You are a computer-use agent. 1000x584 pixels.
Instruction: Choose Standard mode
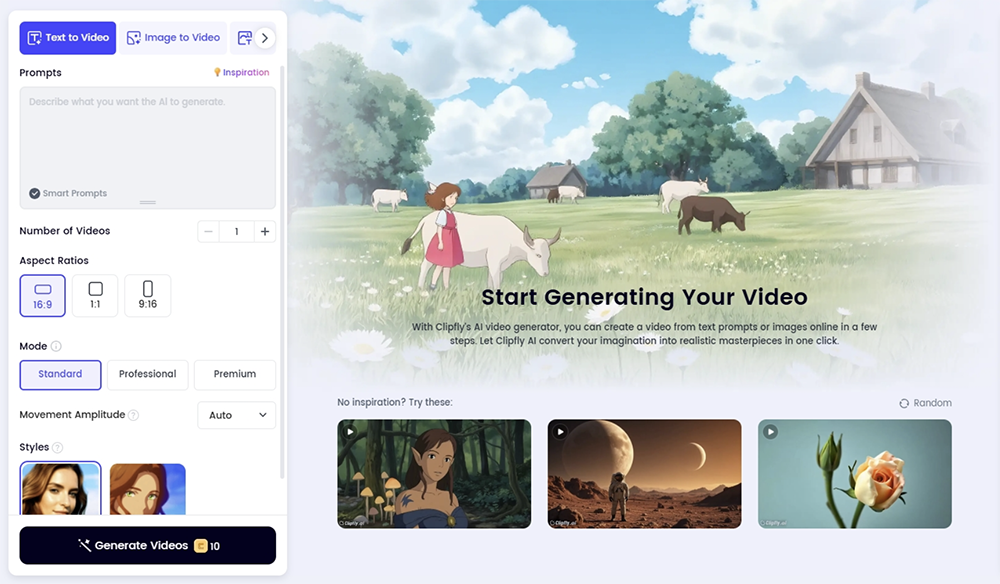60,375
